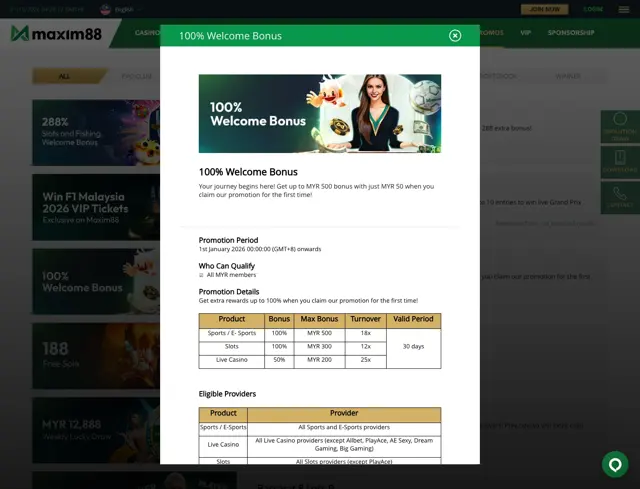This screenshot has height=489, width=640.
Task: Click the 'Promotion Details' heading
Action: tap(229, 291)
